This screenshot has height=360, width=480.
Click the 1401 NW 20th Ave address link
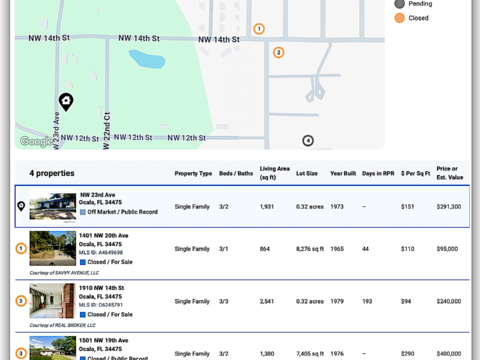point(104,236)
